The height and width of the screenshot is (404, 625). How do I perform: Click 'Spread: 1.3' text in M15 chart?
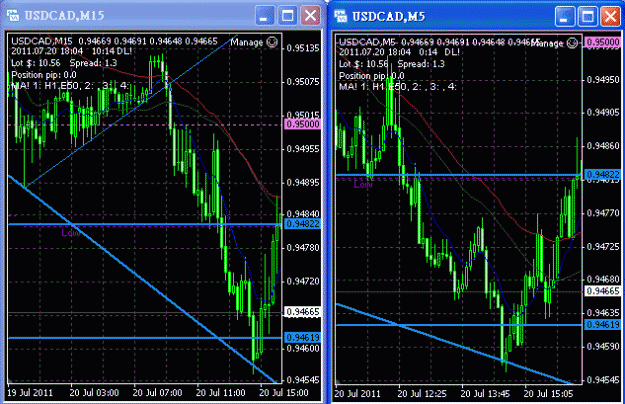pos(93,63)
